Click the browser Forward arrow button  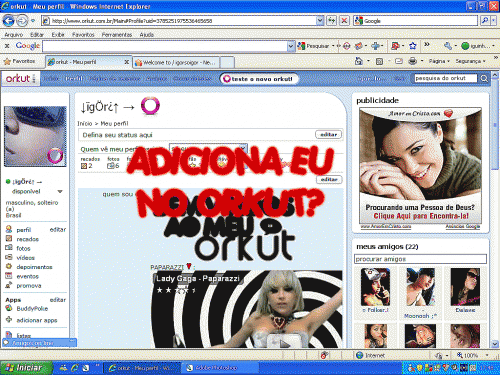(x=22, y=21)
